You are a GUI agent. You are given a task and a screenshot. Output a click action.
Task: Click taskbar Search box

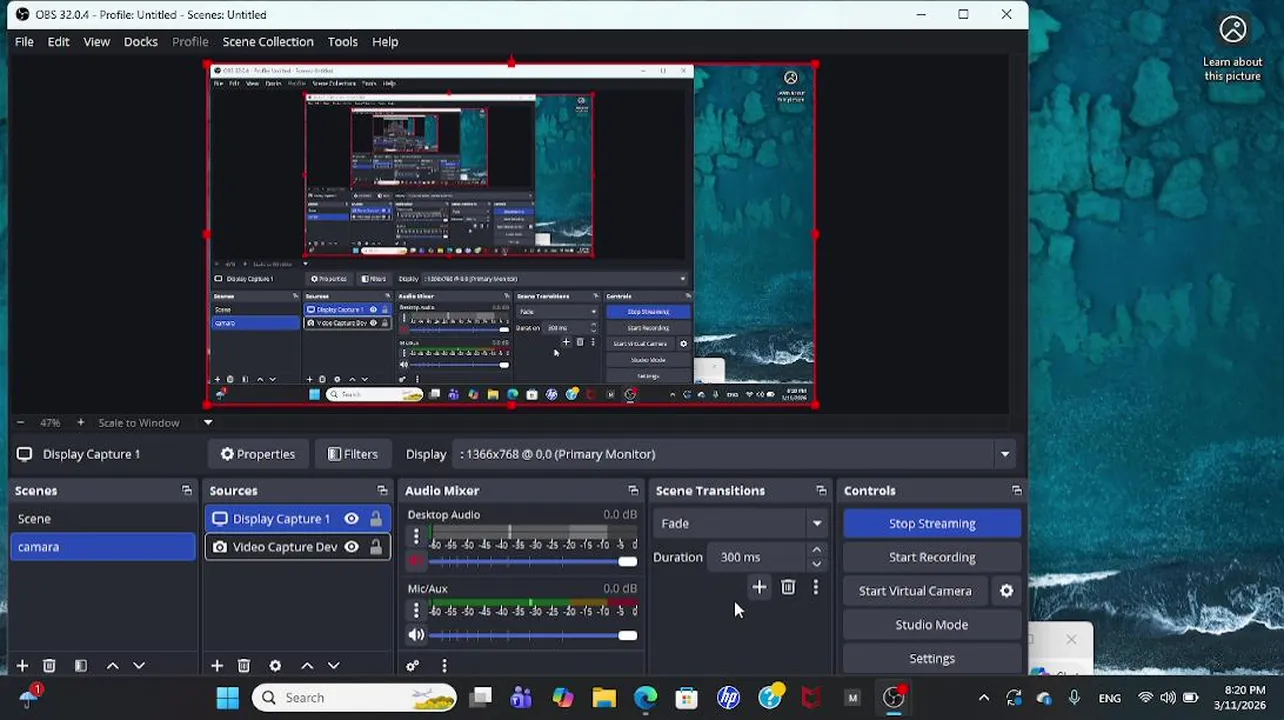click(355, 698)
